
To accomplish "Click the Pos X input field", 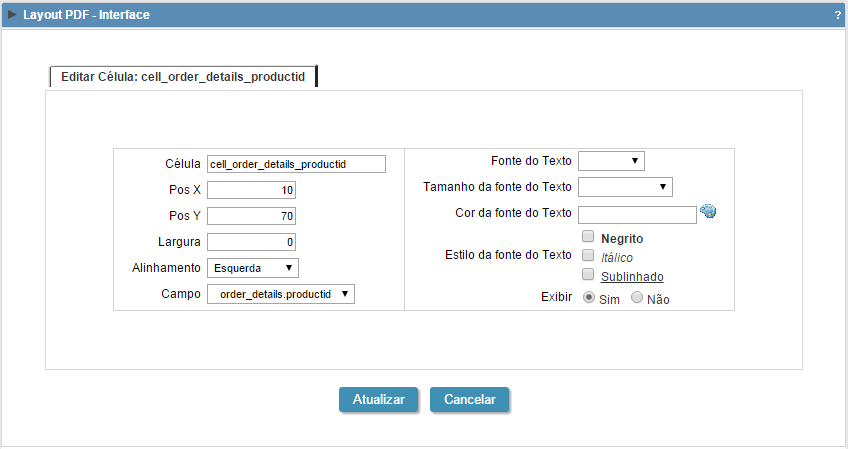I will 251,190.
